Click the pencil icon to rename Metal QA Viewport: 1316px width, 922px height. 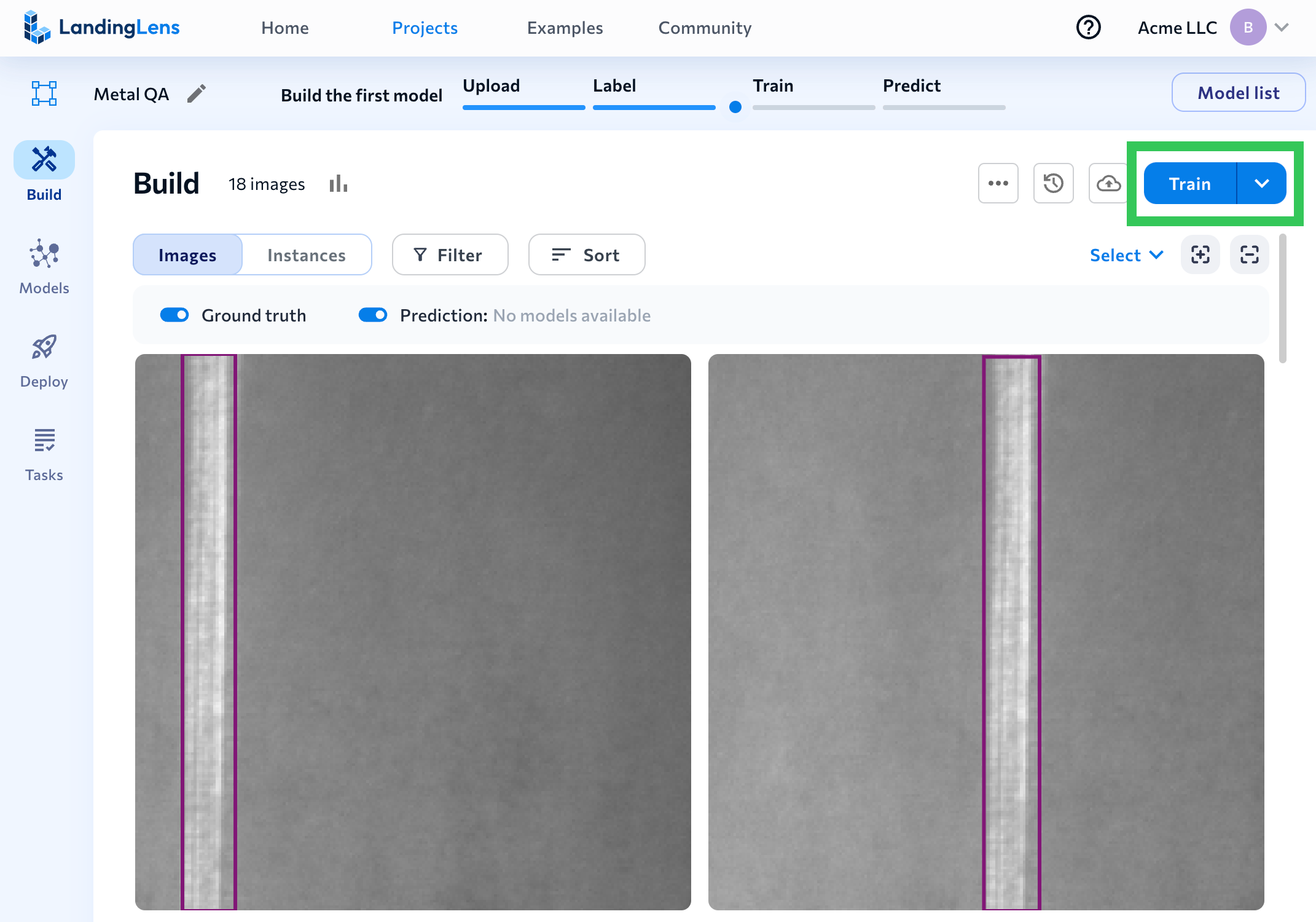(x=197, y=94)
